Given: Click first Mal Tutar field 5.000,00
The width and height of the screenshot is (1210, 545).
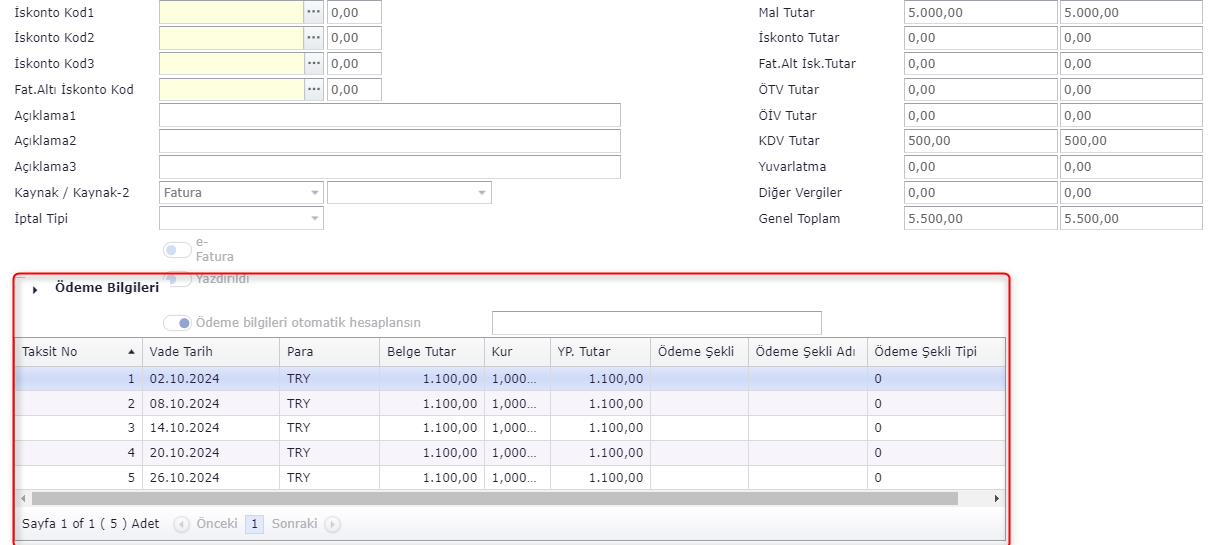Looking at the screenshot, I should pos(980,13).
